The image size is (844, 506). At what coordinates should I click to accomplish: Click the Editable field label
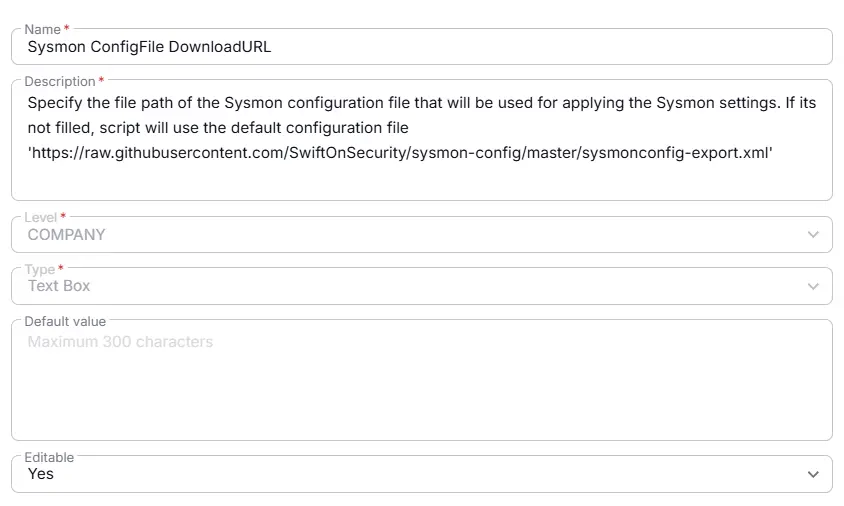pos(49,457)
